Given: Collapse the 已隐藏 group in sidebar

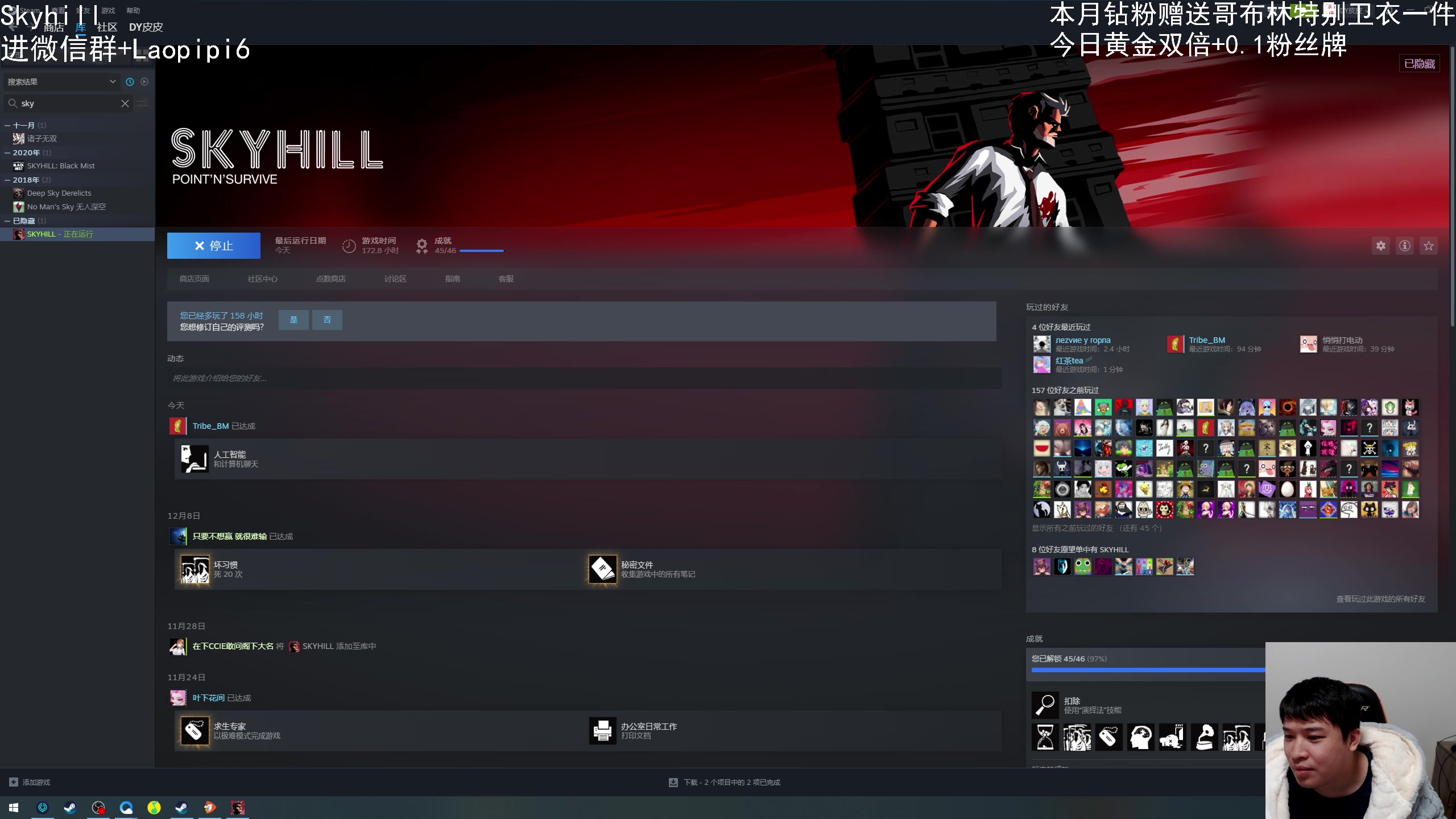Looking at the screenshot, I should (x=7, y=221).
